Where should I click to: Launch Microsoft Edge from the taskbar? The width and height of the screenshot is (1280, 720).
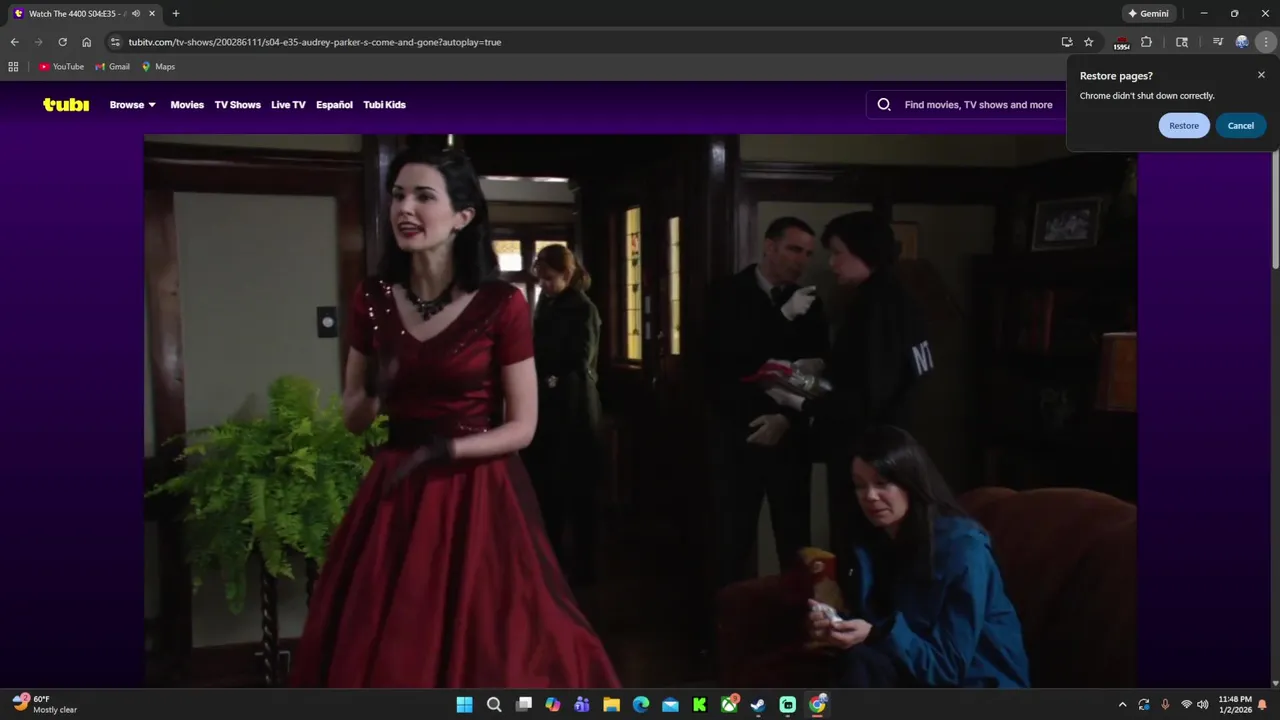641,705
